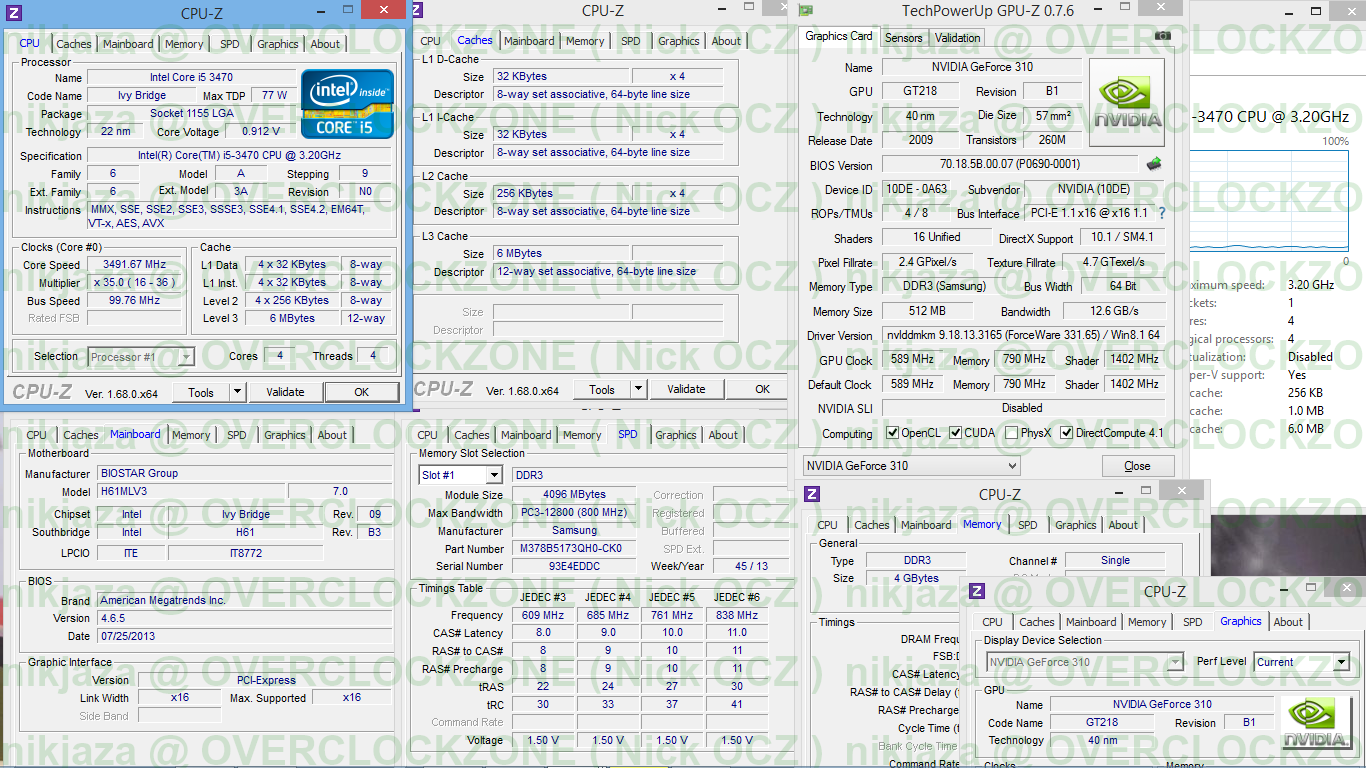
Task: Select the SPD tab in the CPU-Z Graphics window
Action: 1193,622
